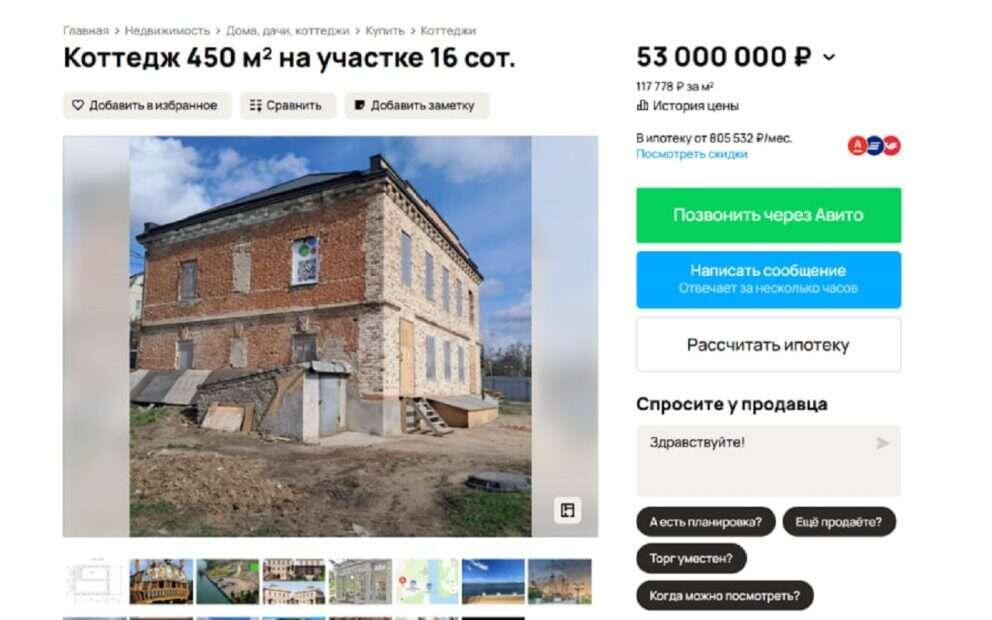992x620 pixels.
Task: Click the bank logos near the mortgage offer
Action: coord(874,146)
